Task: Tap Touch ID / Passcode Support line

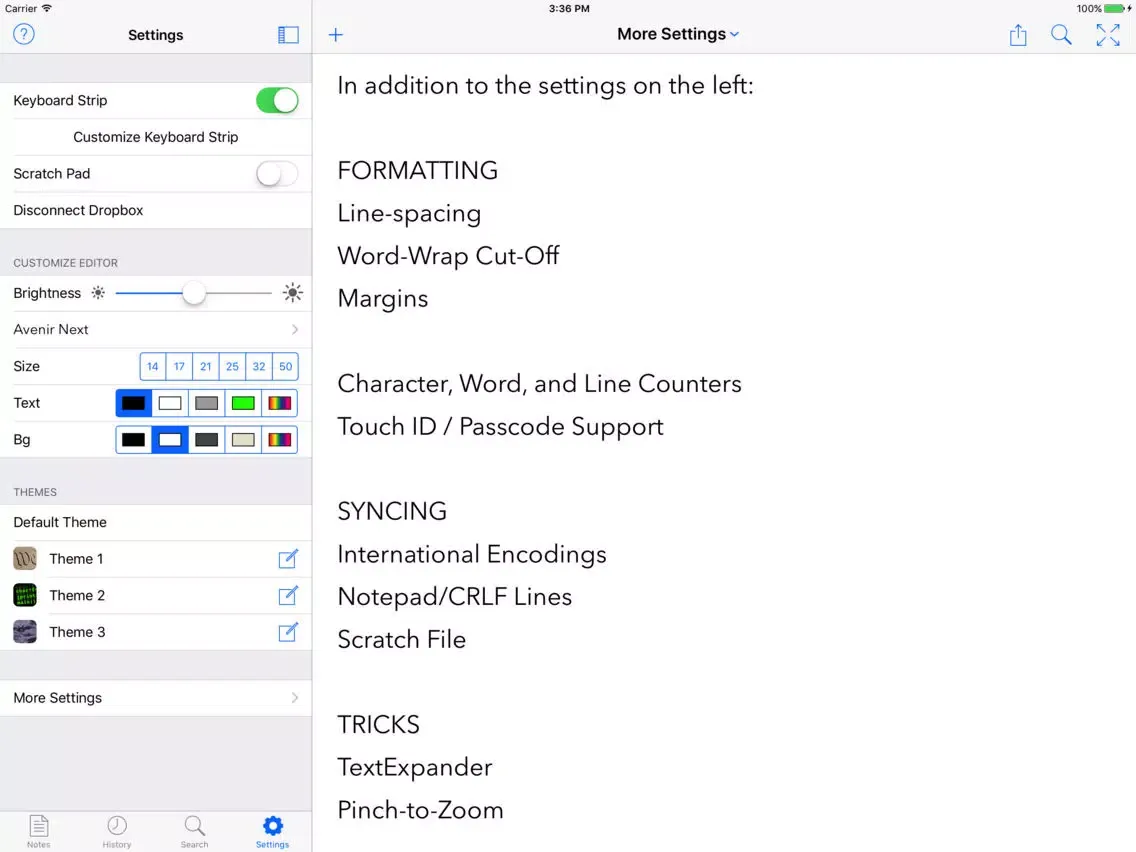Action: click(x=501, y=427)
